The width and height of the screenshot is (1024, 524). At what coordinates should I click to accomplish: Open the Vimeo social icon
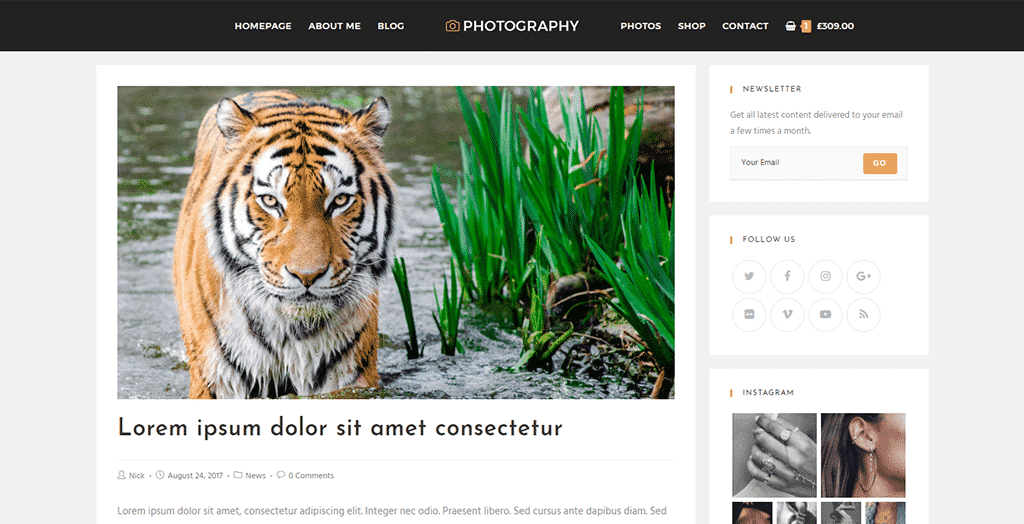[787, 315]
